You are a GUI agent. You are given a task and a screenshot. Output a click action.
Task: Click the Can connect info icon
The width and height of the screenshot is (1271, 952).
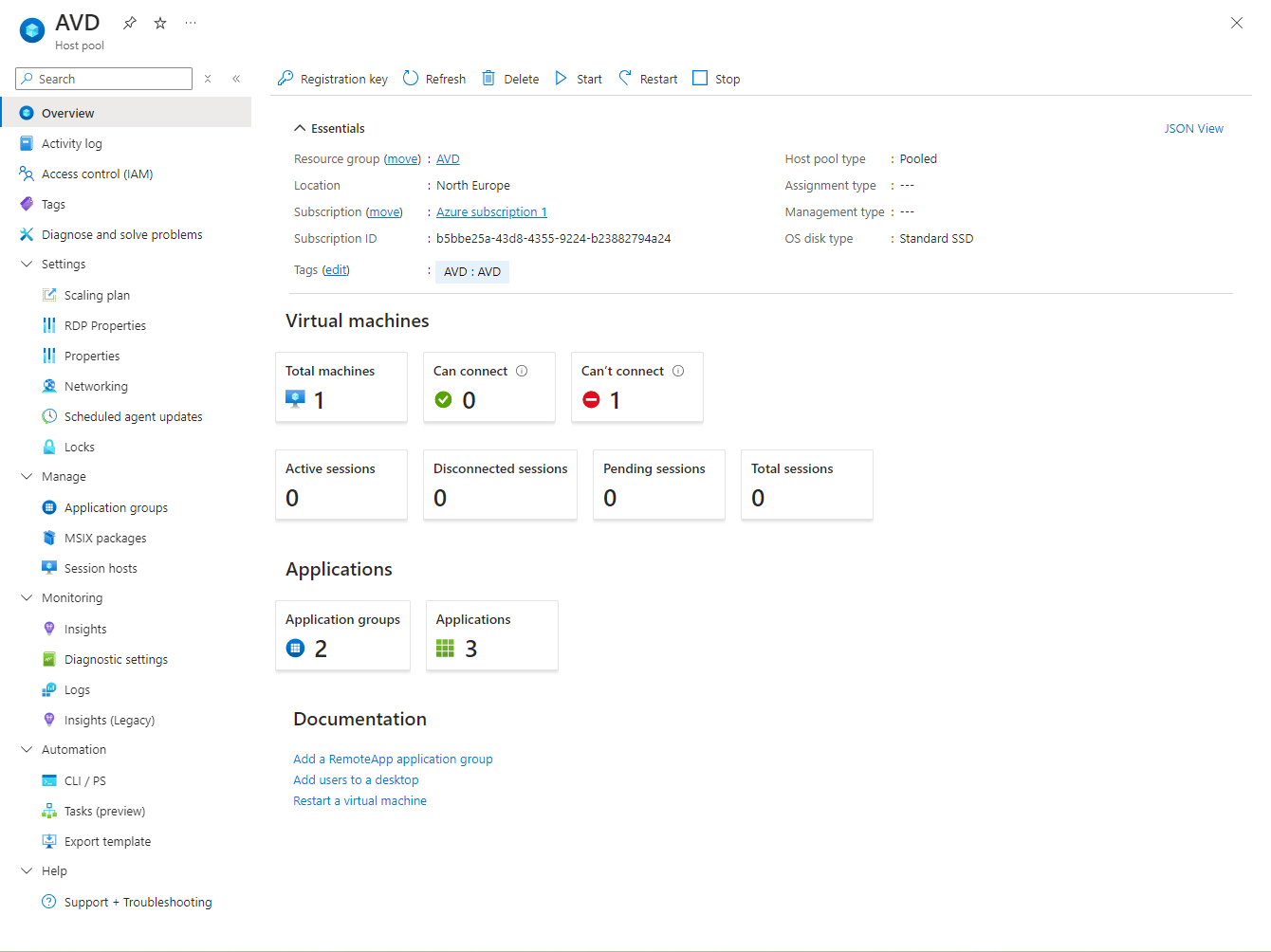(x=522, y=371)
